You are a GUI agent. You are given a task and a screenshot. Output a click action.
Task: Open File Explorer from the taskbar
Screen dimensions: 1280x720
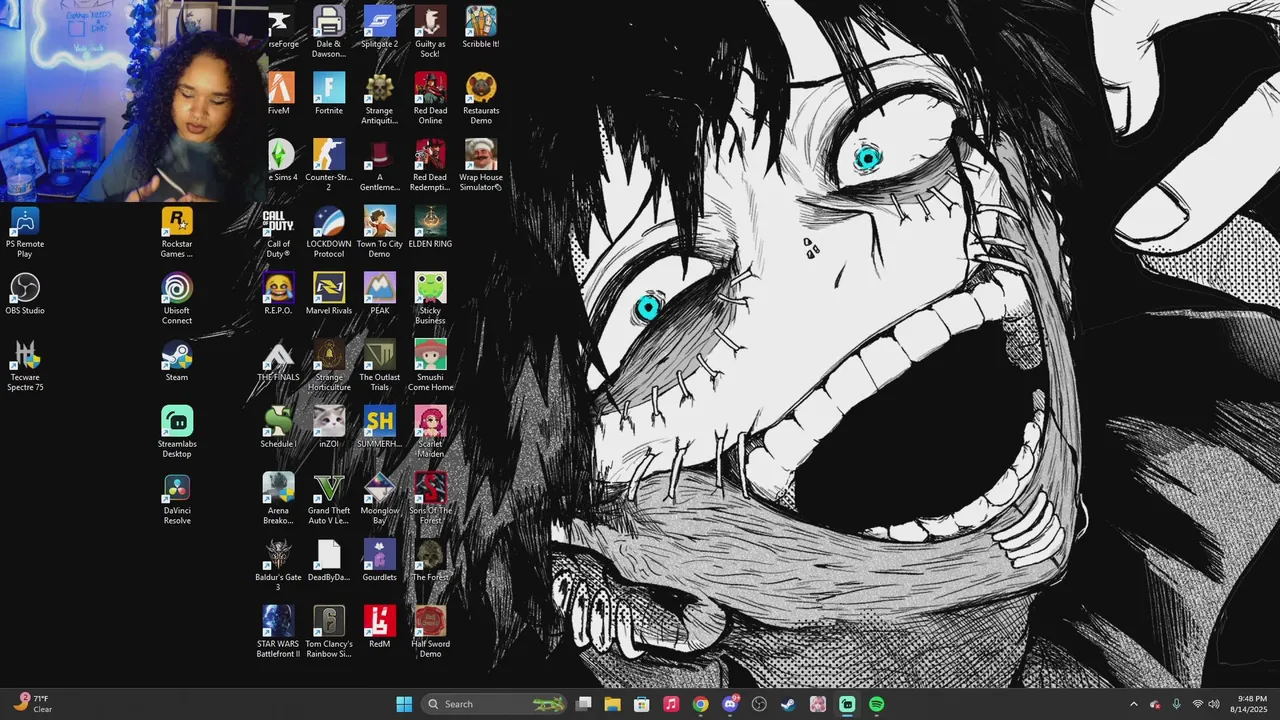click(x=612, y=704)
